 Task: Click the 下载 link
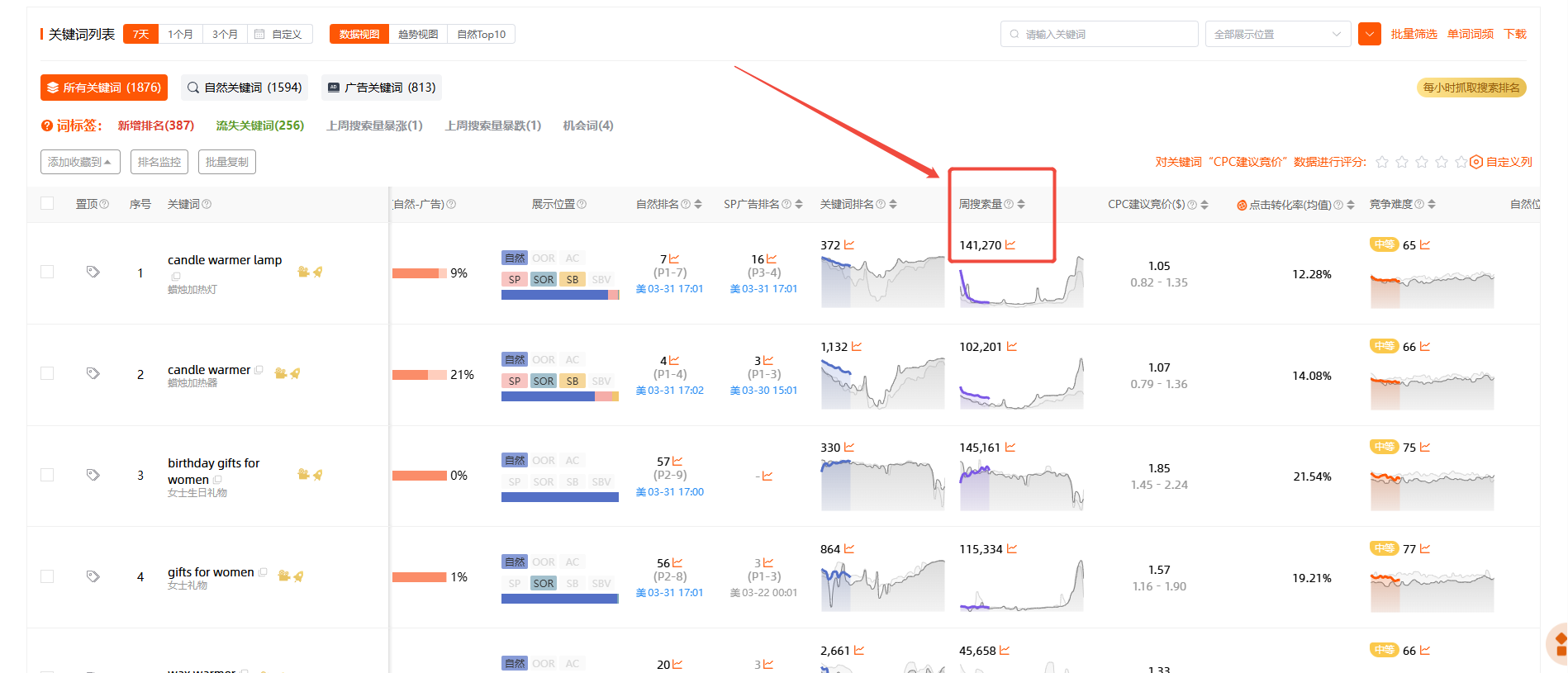(1515, 34)
